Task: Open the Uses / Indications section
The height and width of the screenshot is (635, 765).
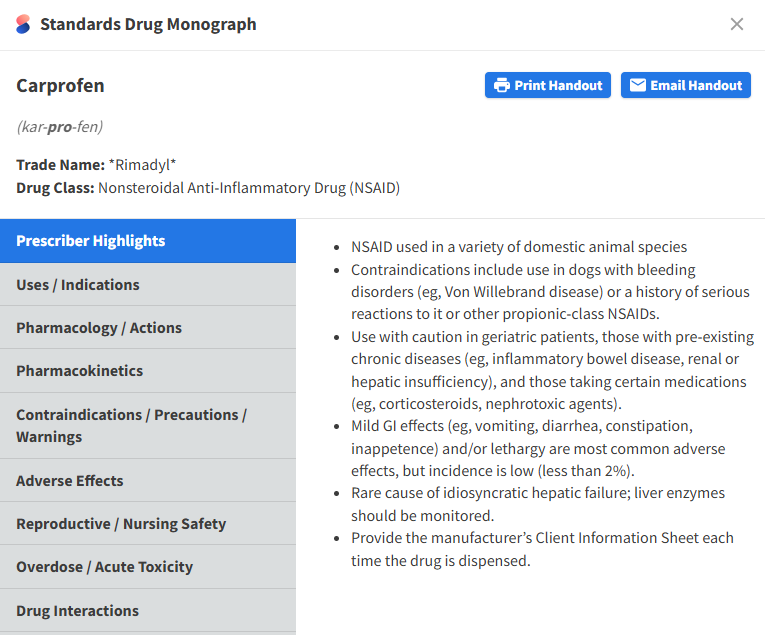Action: pos(148,285)
